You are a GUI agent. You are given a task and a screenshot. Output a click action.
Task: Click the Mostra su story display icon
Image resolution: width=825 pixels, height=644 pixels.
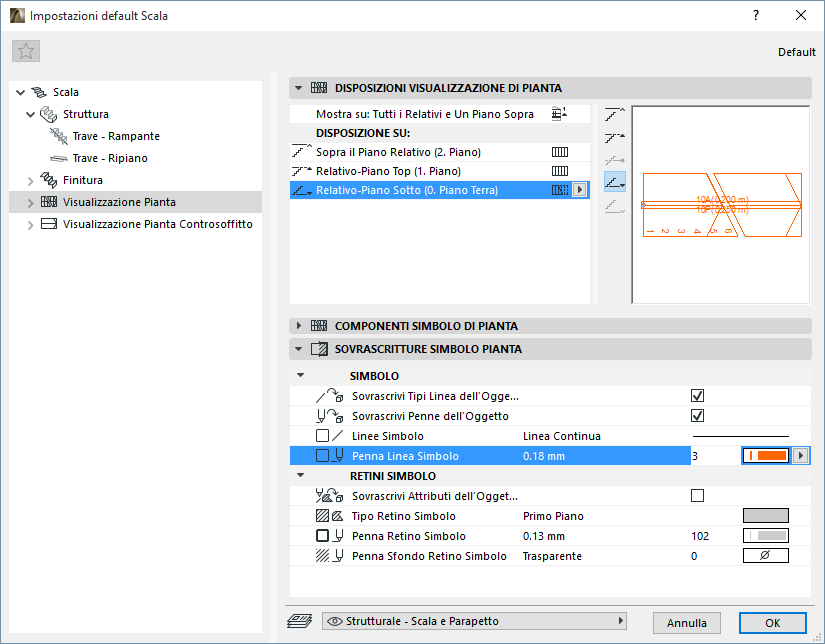(559, 114)
